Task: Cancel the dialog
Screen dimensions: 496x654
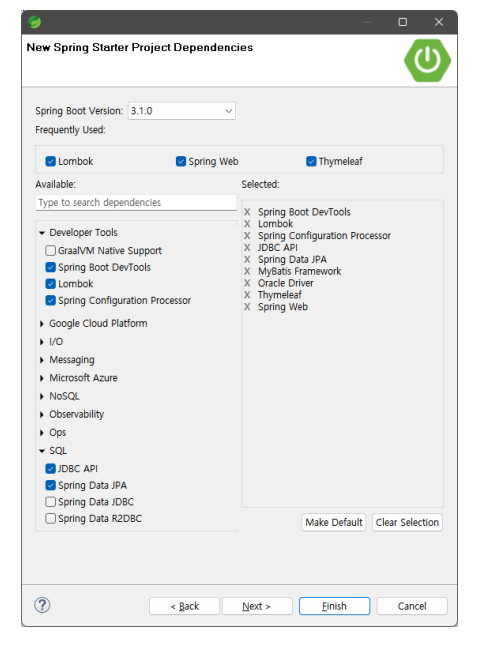Action: 412,606
